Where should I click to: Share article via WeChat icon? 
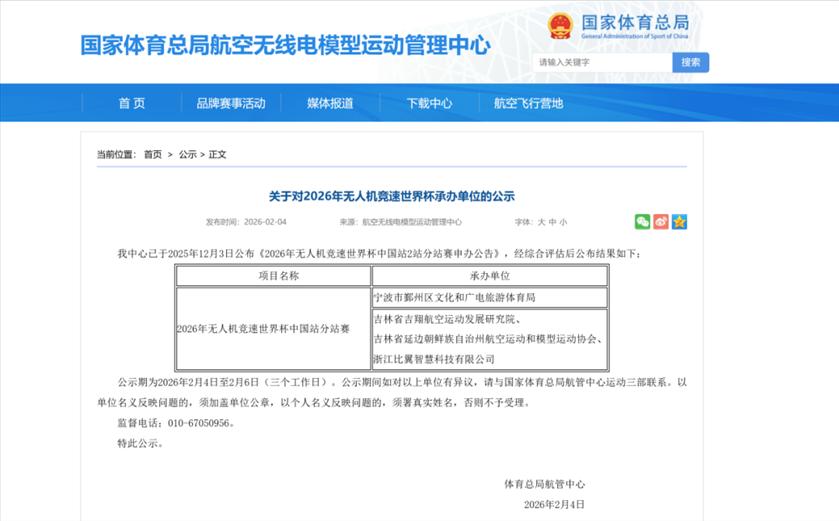click(642, 222)
